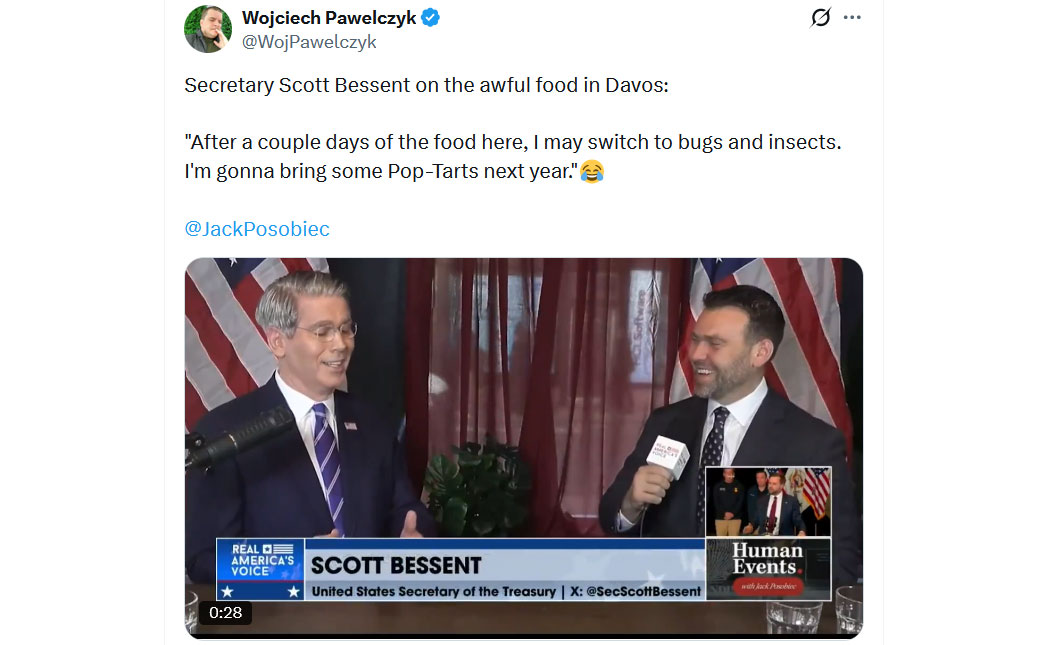This screenshot has height=645, width=1050.
Task: Visit the @WojPawelczyk handle
Action: pos(309,42)
